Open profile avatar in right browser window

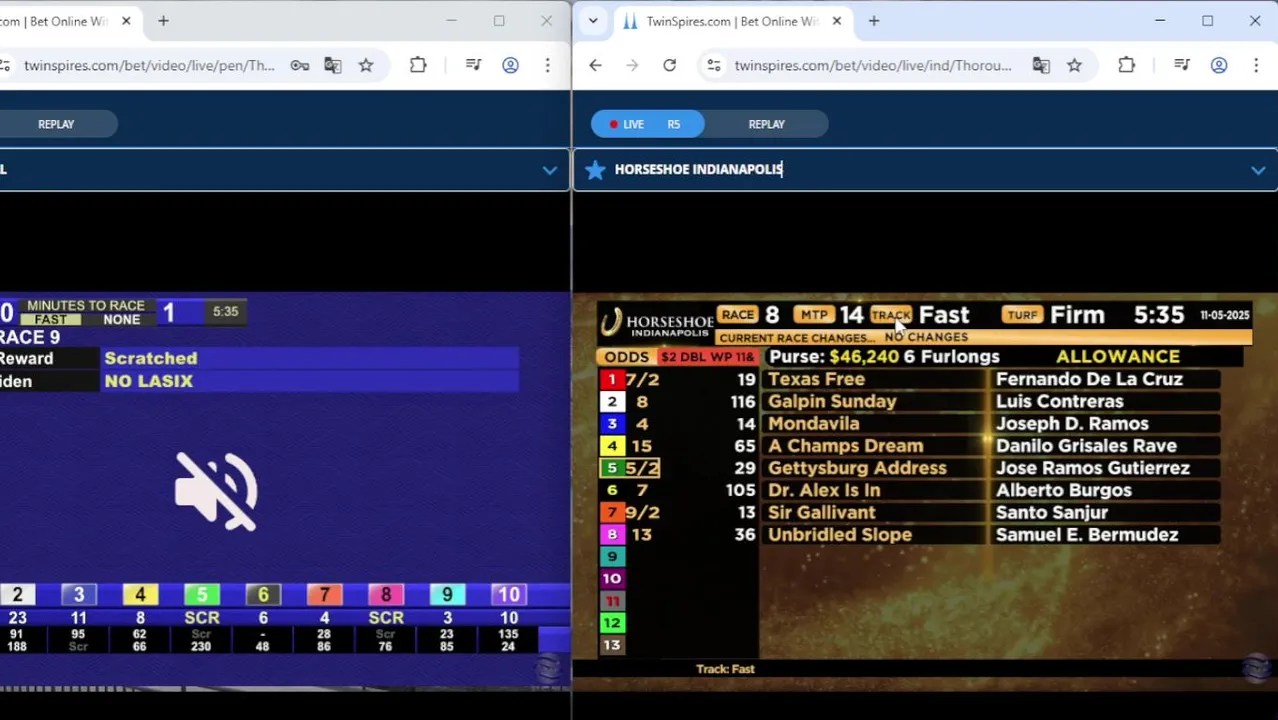[x=1219, y=65]
